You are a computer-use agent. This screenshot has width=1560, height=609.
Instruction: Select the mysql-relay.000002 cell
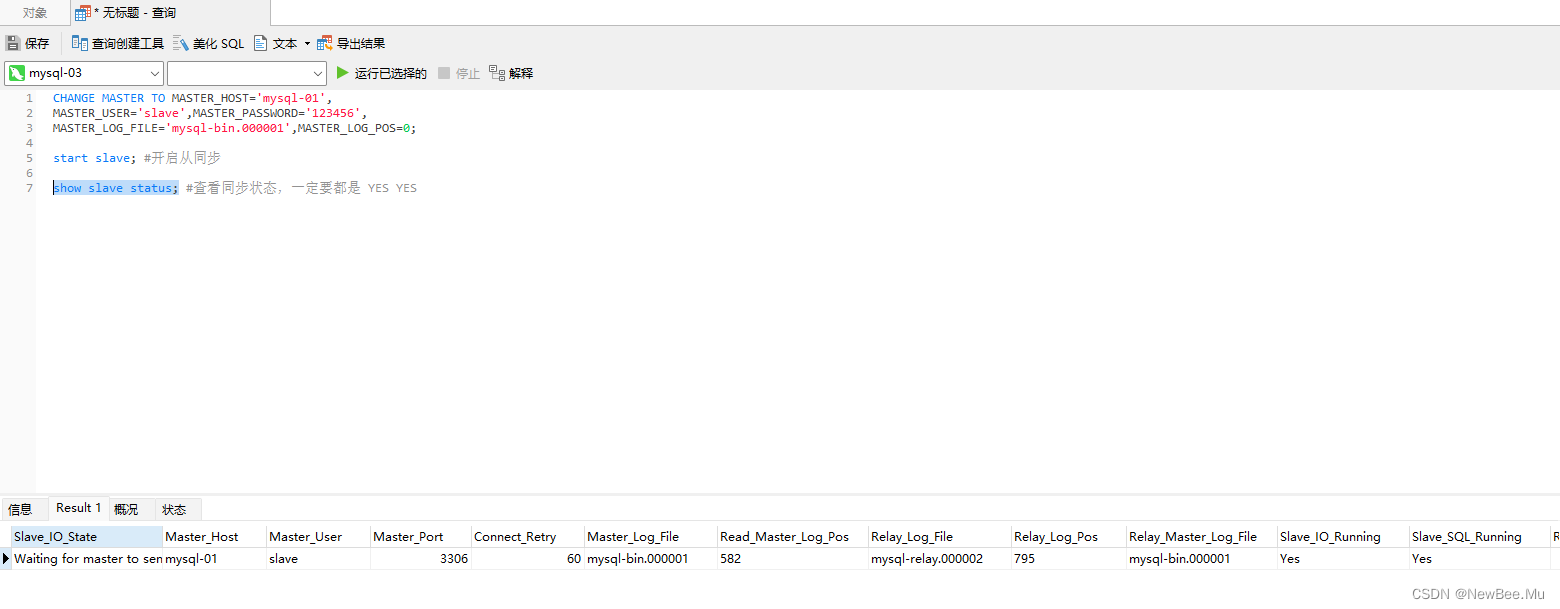tap(939, 559)
